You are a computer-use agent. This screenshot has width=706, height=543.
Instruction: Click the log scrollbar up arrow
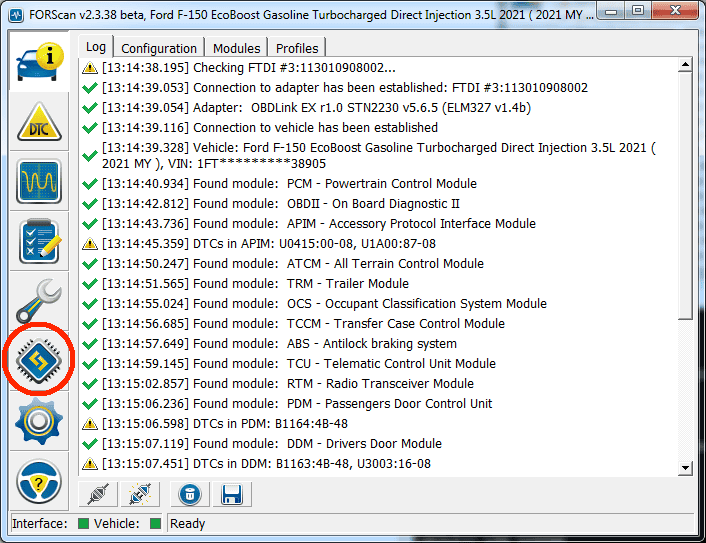tap(685, 65)
